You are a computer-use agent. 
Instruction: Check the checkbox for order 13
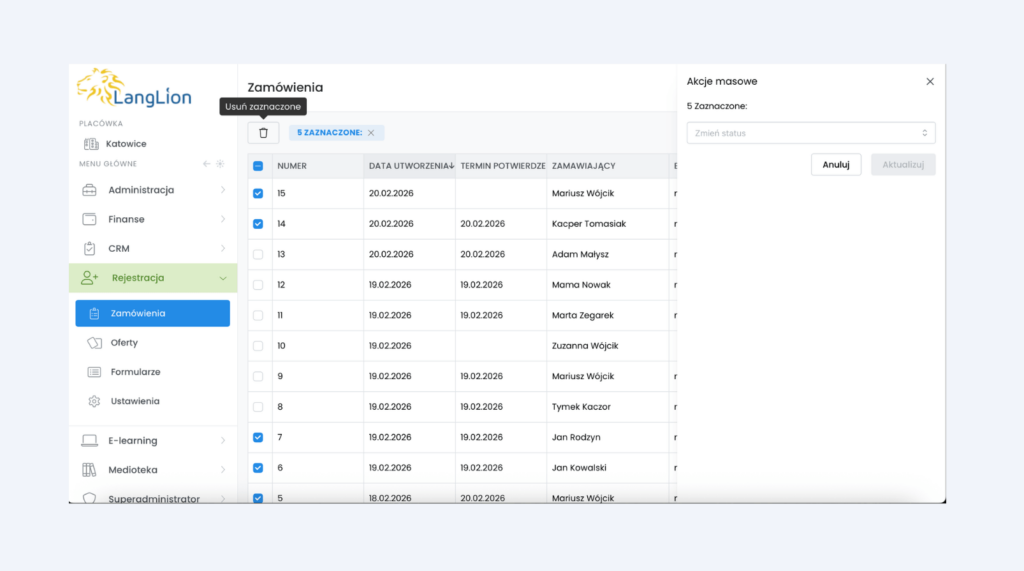[258, 254]
